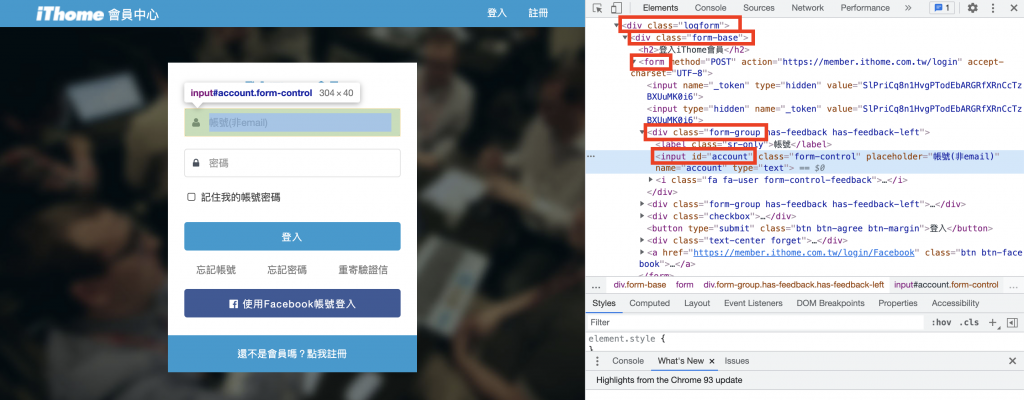Toggle the :hov element state button
Screen dimensions: 1024x400
(941, 322)
